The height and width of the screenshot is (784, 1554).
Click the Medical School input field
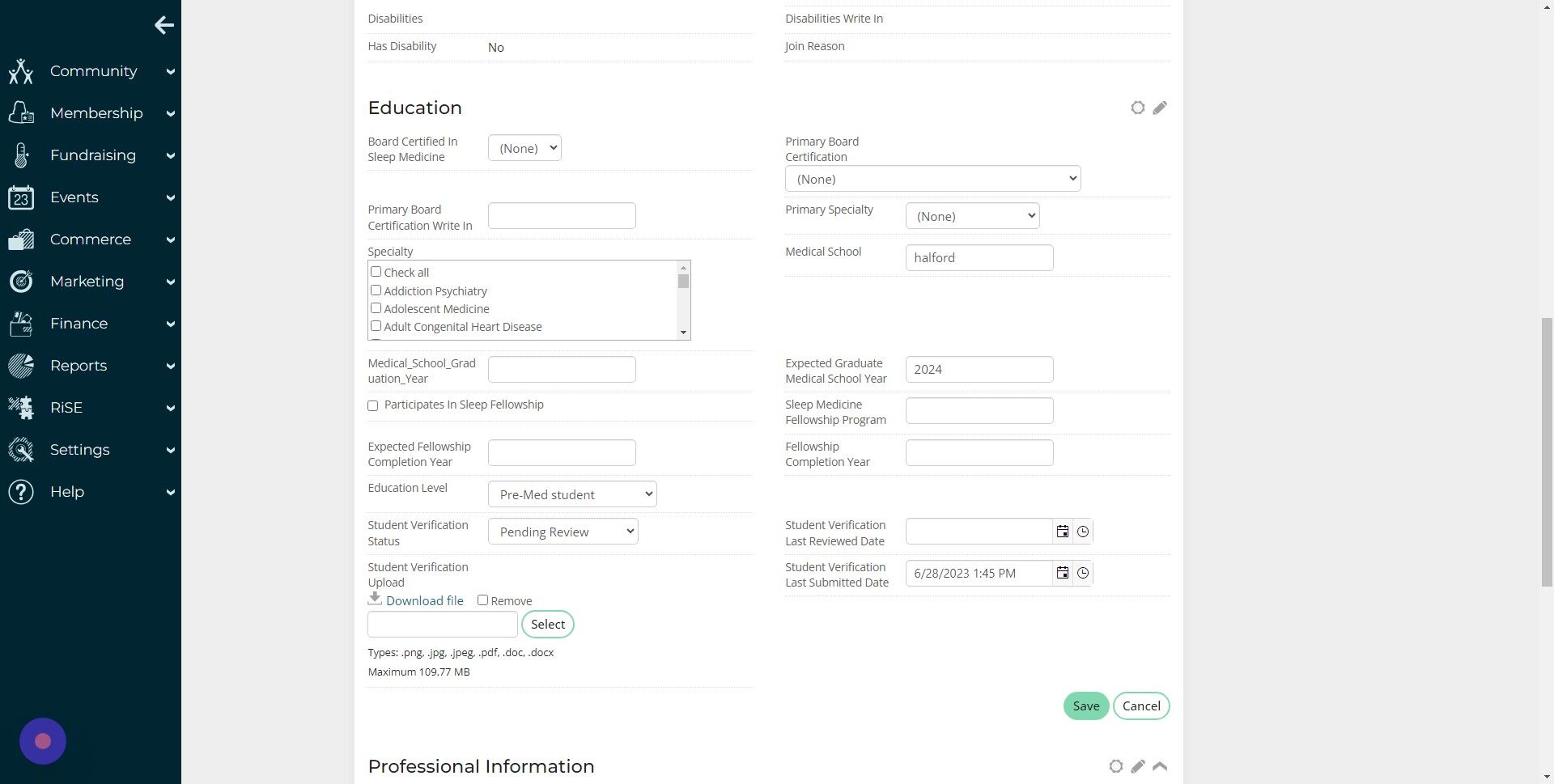(979, 258)
